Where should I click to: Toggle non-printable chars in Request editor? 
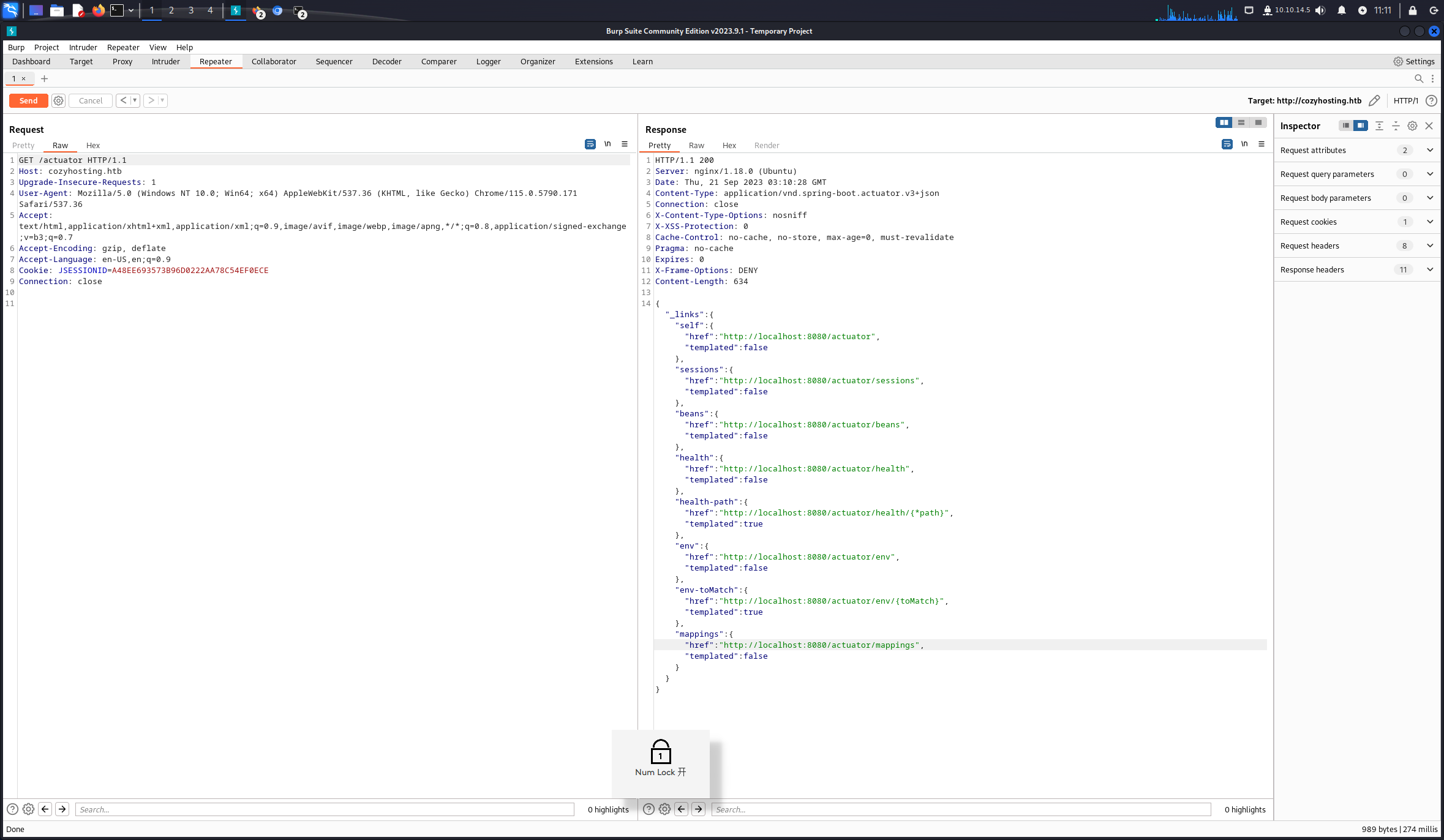[x=607, y=144]
